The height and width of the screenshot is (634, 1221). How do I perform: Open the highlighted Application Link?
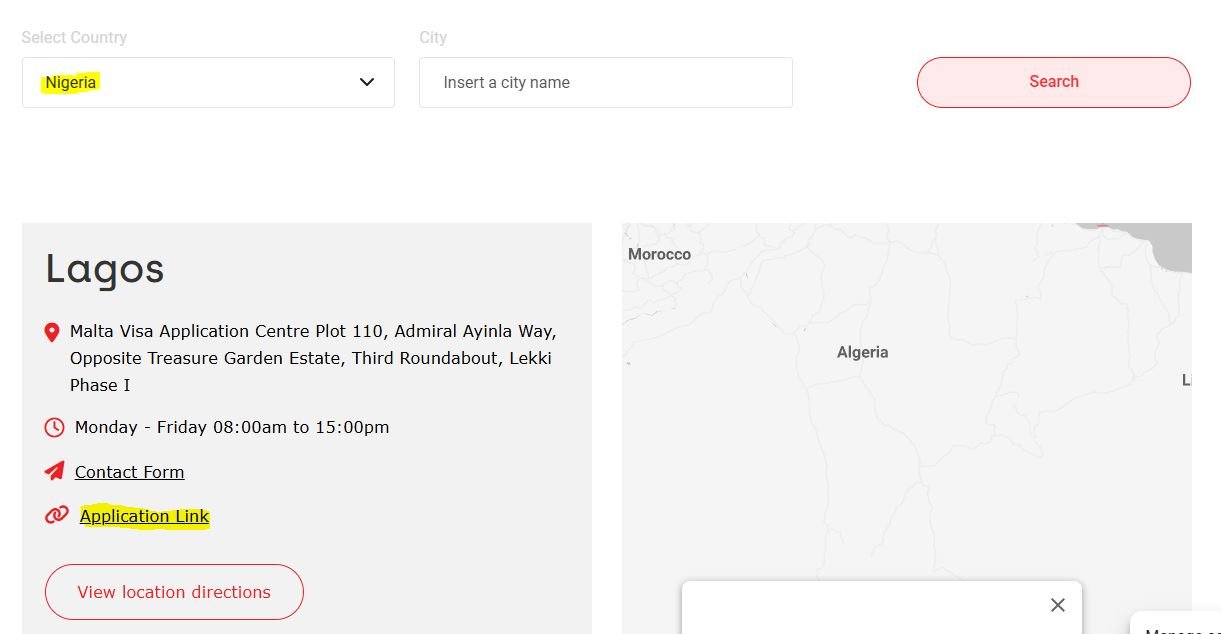(144, 516)
